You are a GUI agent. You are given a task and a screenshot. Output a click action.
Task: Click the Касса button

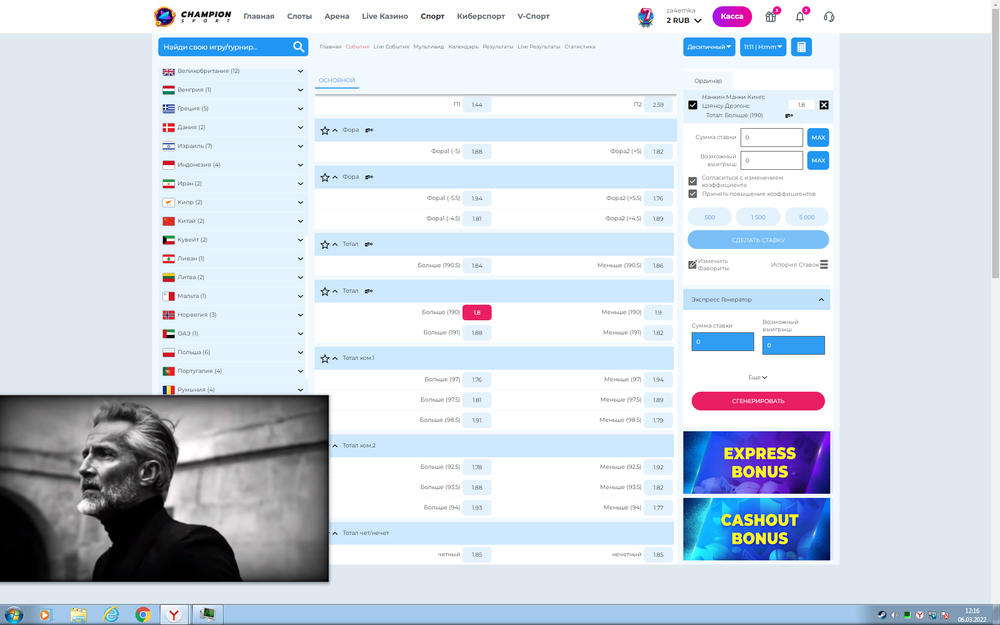click(x=732, y=17)
